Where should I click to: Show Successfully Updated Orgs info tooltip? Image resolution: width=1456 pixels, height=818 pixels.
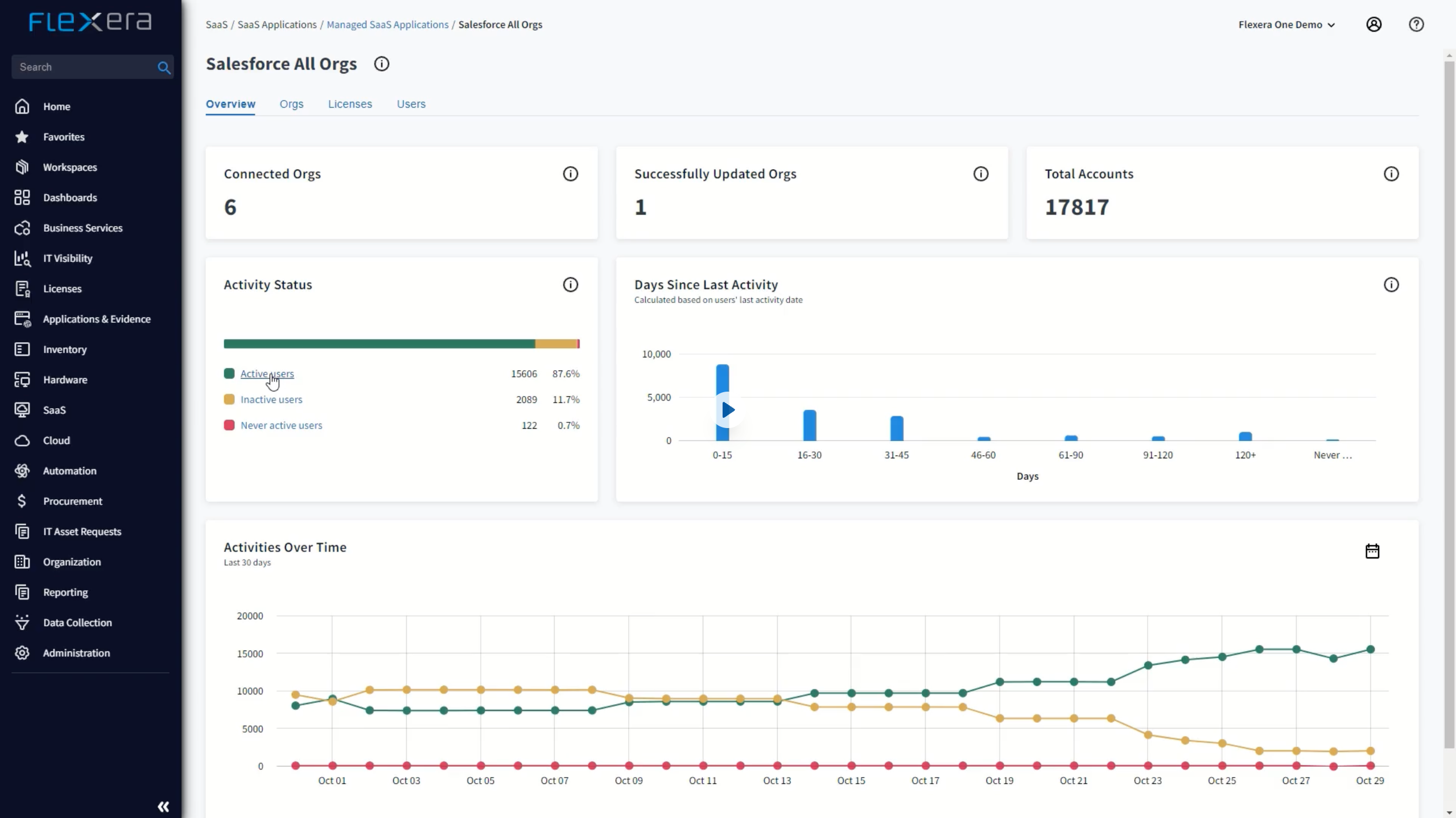[980, 174]
